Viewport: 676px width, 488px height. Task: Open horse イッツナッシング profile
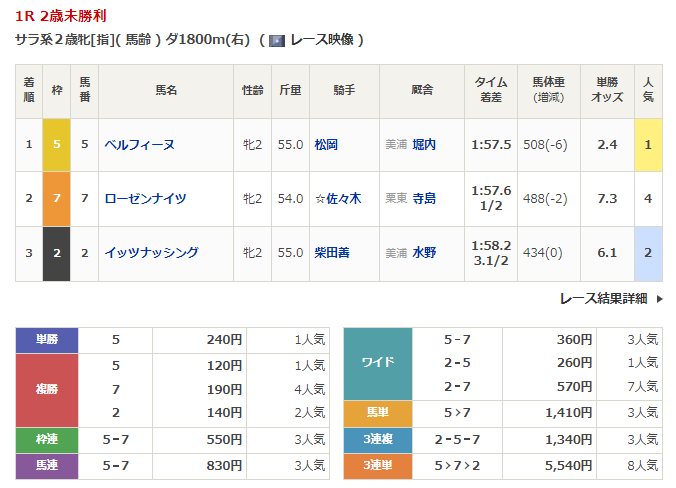coord(151,253)
